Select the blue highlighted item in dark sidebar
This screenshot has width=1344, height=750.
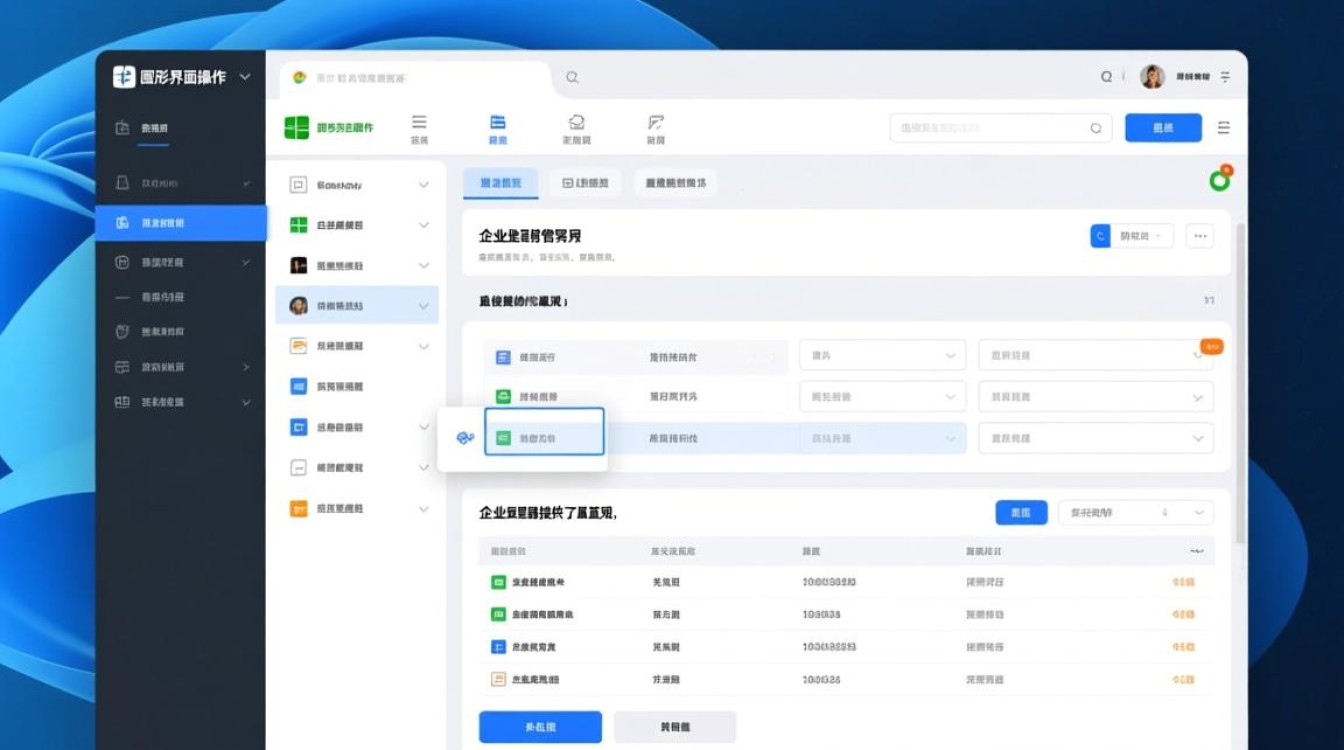(181, 223)
